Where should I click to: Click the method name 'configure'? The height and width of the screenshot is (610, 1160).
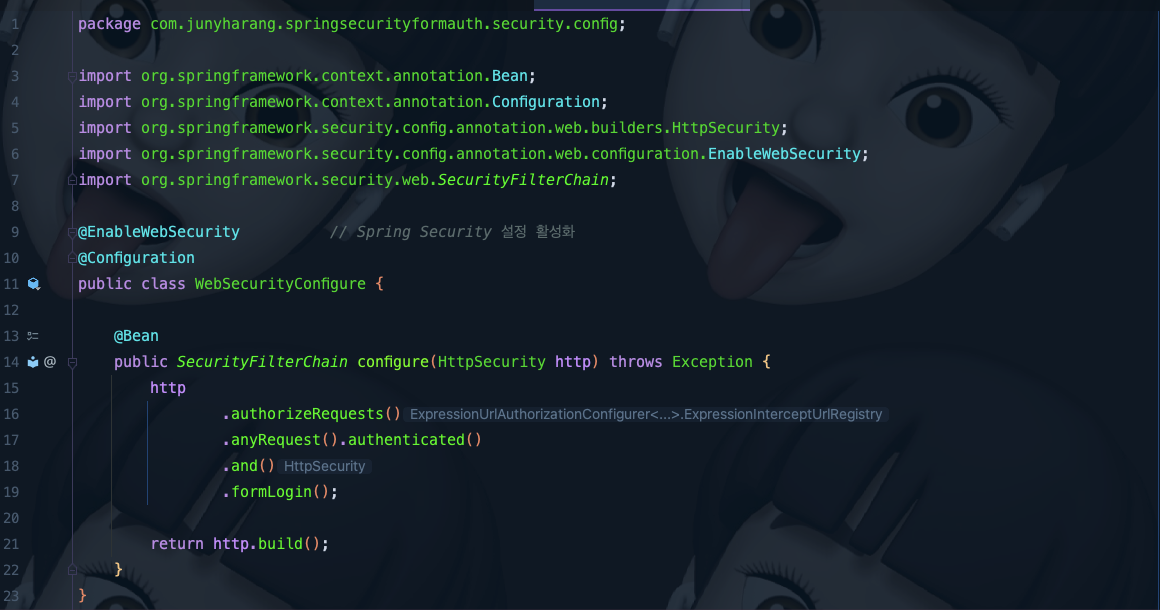[393, 362]
